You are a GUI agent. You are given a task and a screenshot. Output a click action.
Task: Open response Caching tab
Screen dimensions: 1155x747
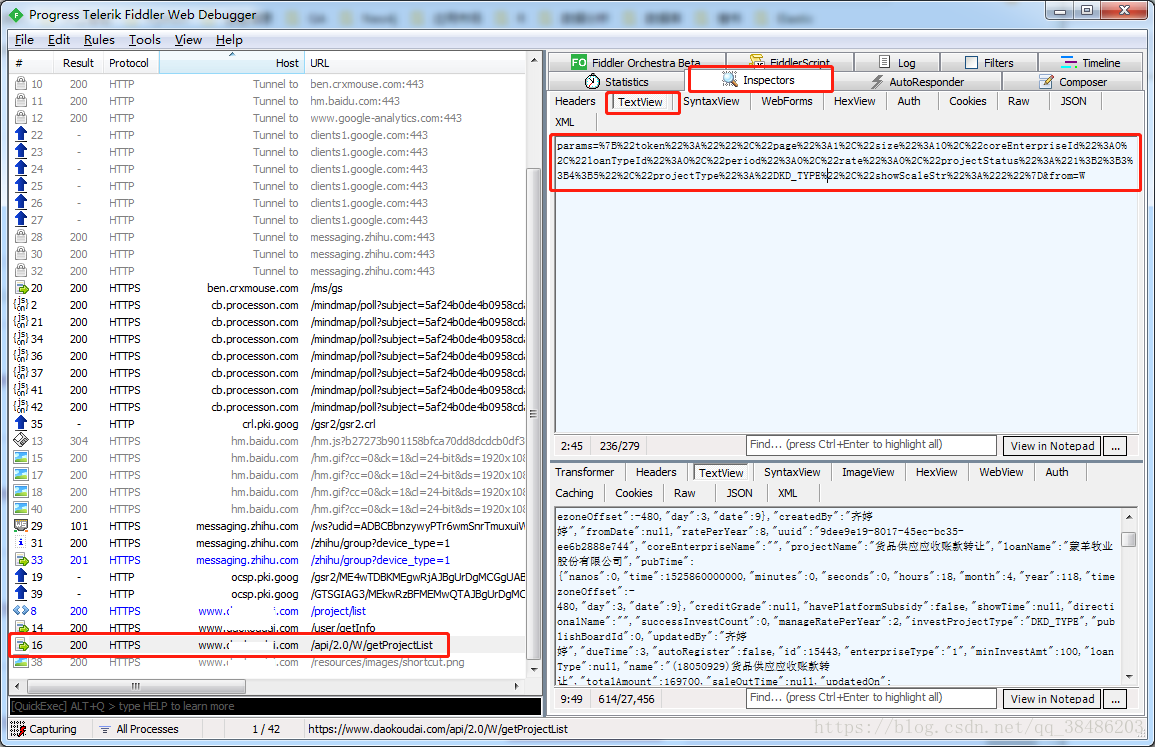click(x=574, y=493)
